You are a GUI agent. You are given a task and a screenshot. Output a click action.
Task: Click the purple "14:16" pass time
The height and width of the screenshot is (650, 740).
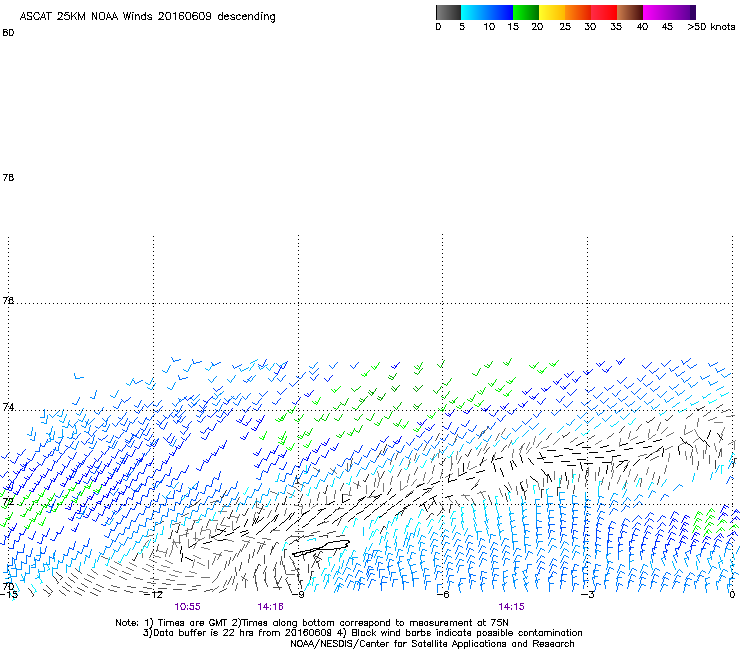[270, 607]
